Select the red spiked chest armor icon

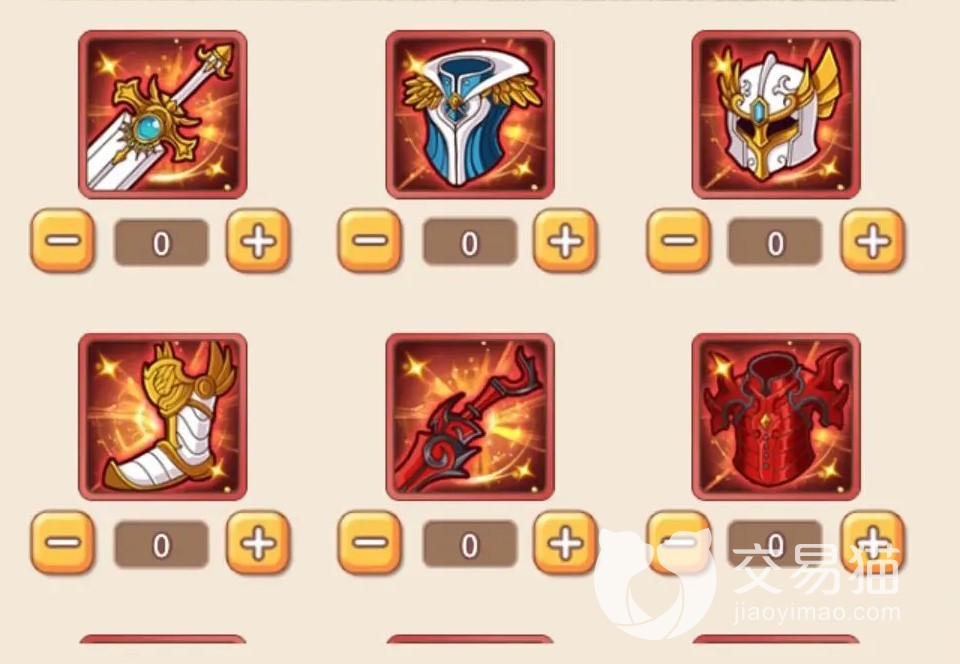[776, 417]
